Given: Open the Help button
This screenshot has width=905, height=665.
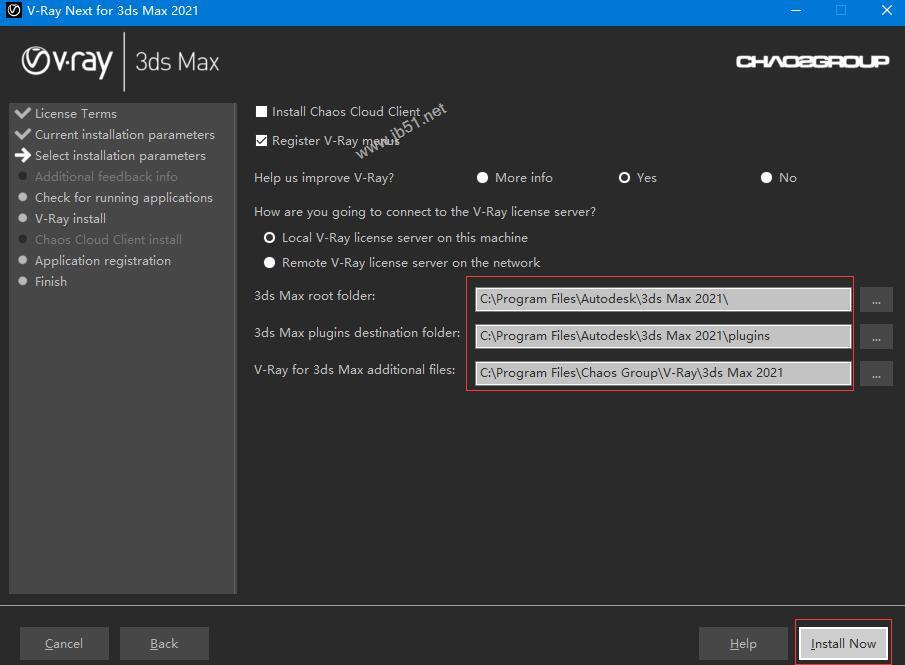Looking at the screenshot, I should click(743, 644).
